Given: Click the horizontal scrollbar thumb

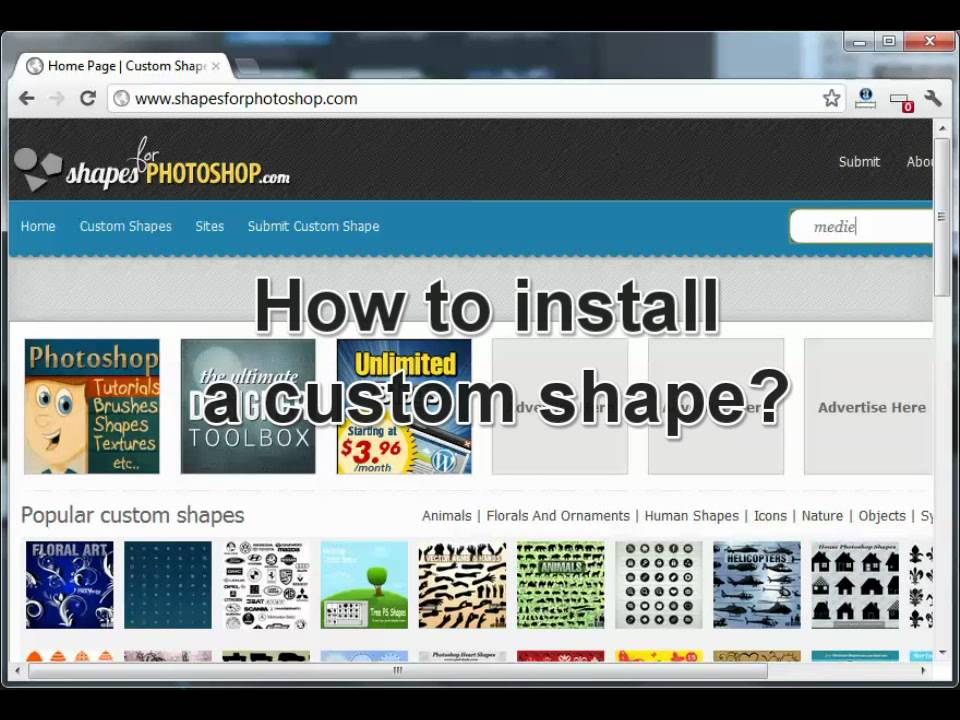Looking at the screenshot, I should tap(398, 670).
